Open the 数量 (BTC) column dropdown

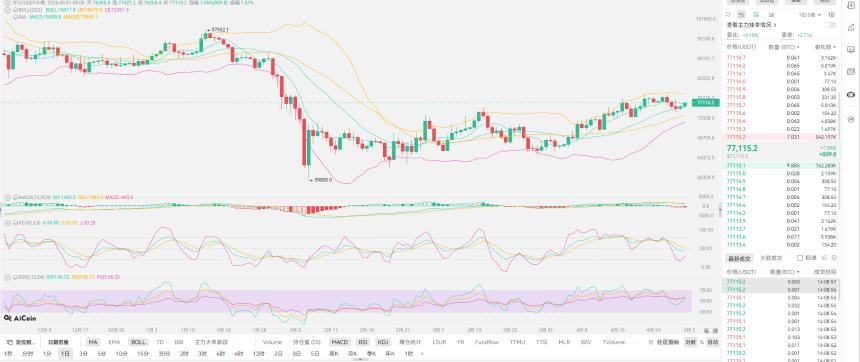point(784,47)
